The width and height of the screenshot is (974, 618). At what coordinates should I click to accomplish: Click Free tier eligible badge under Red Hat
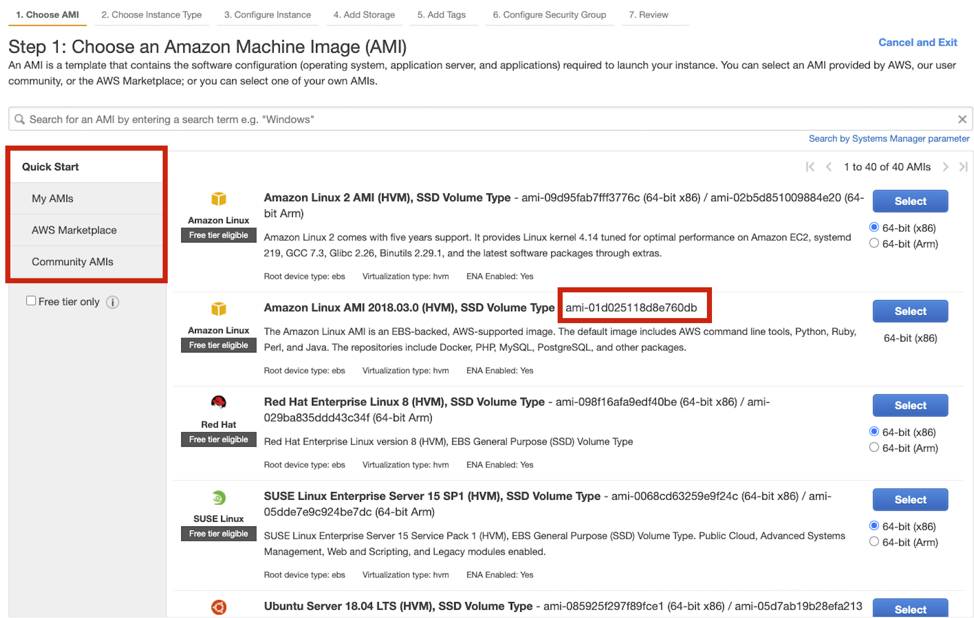pos(219,440)
